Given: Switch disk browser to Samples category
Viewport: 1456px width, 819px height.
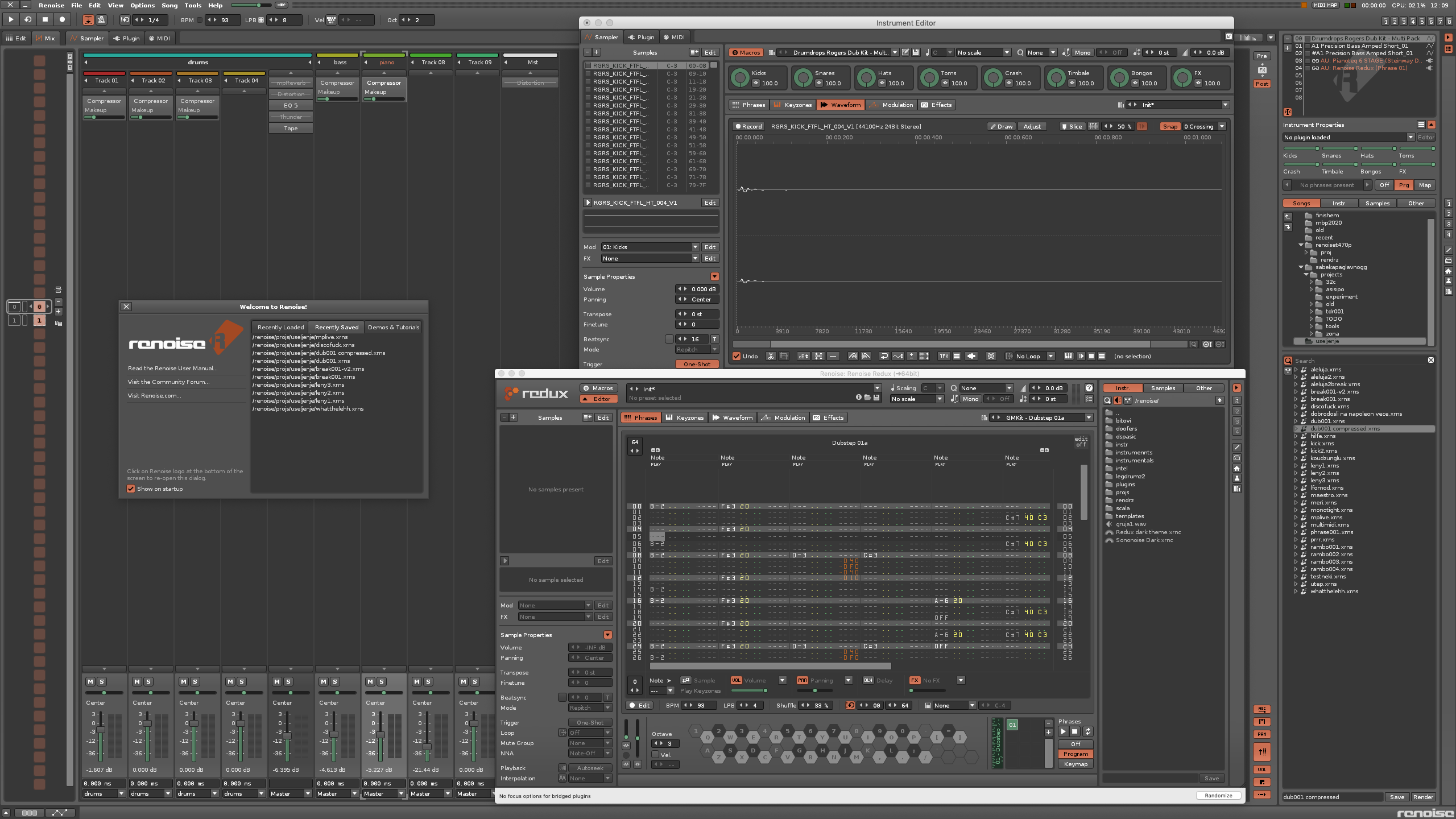Looking at the screenshot, I should click(1378, 203).
